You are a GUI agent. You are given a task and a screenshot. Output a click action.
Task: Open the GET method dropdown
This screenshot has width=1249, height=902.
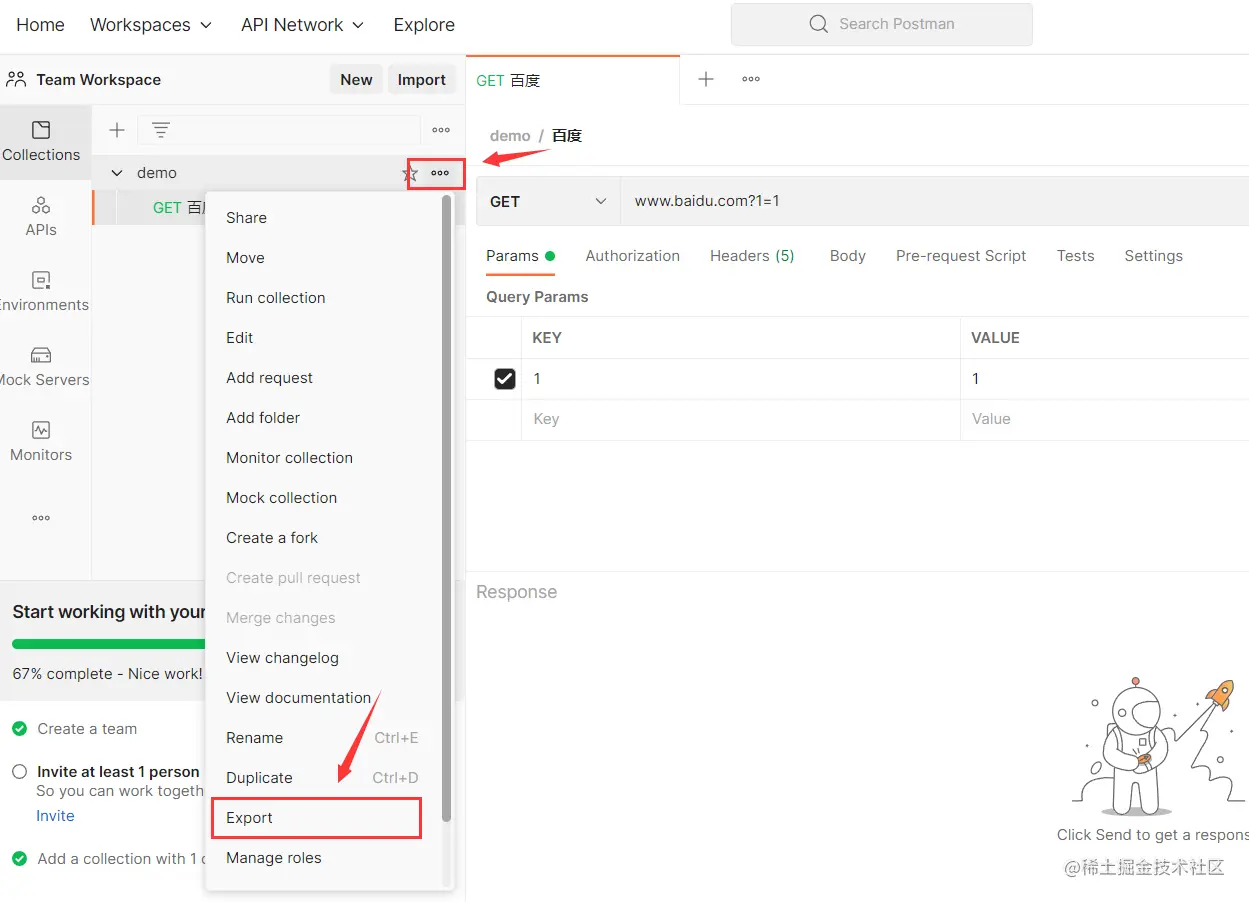pyautogui.click(x=548, y=201)
